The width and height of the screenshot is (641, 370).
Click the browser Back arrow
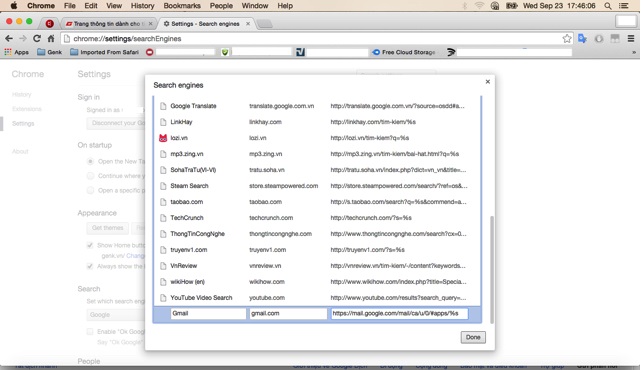click(x=9, y=38)
